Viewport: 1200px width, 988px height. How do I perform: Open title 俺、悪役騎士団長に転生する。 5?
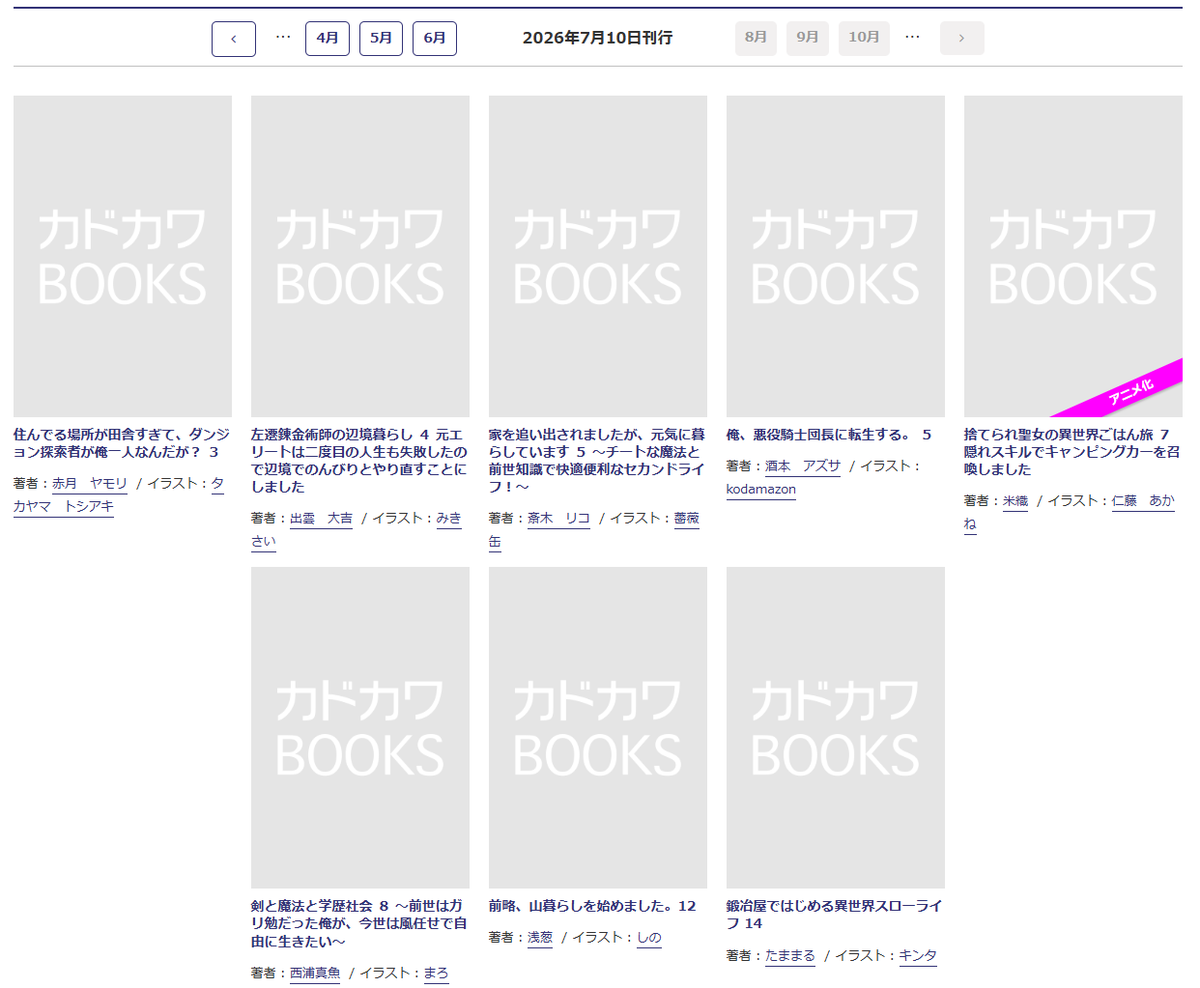pyautogui.click(x=829, y=435)
